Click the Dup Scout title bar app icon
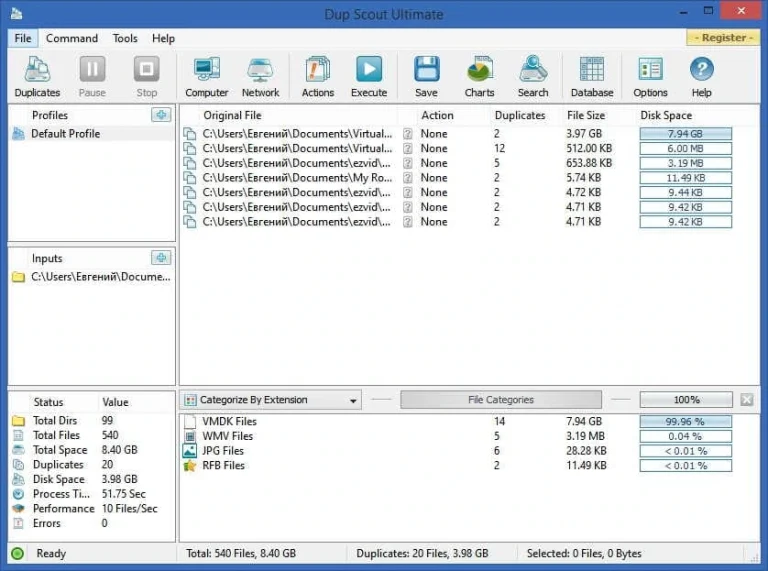768x571 pixels. coord(16,13)
